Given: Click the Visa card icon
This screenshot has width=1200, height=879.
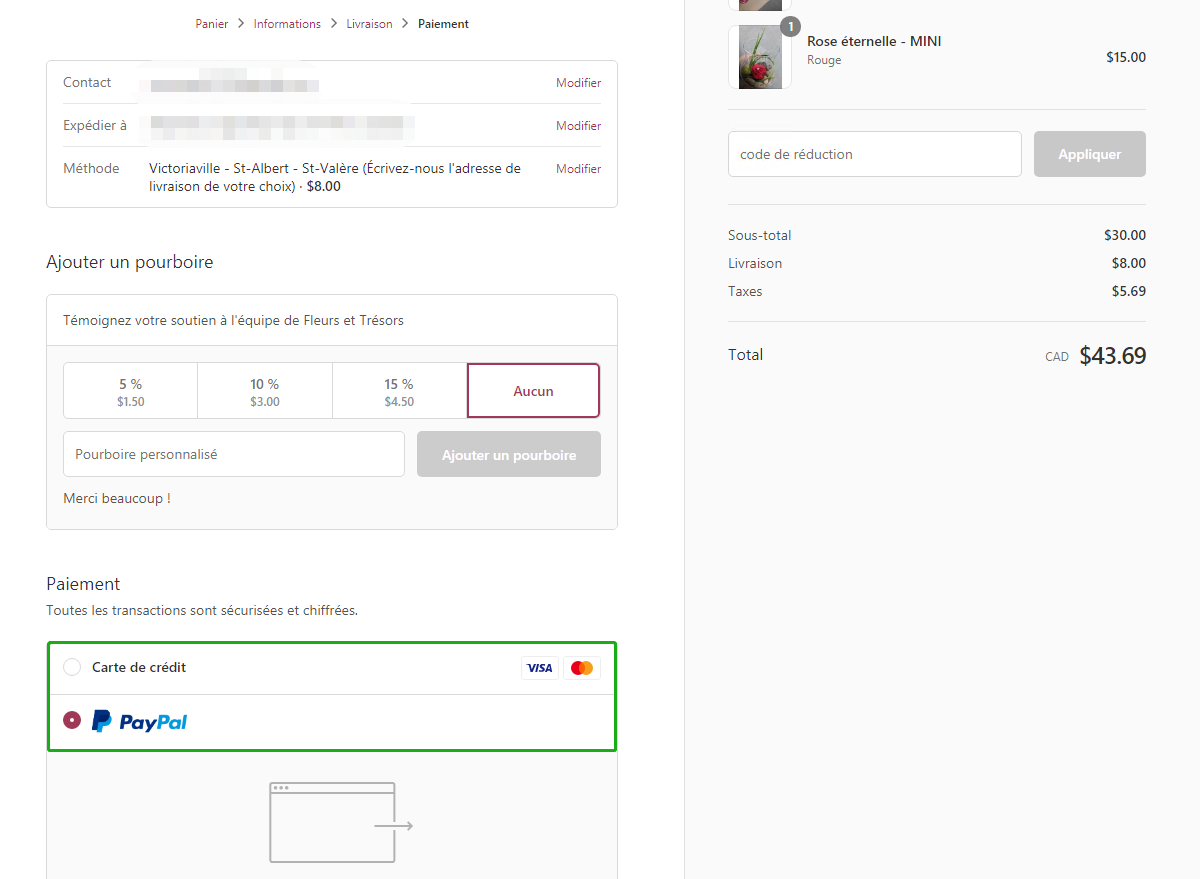Looking at the screenshot, I should click(x=539, y=668).
